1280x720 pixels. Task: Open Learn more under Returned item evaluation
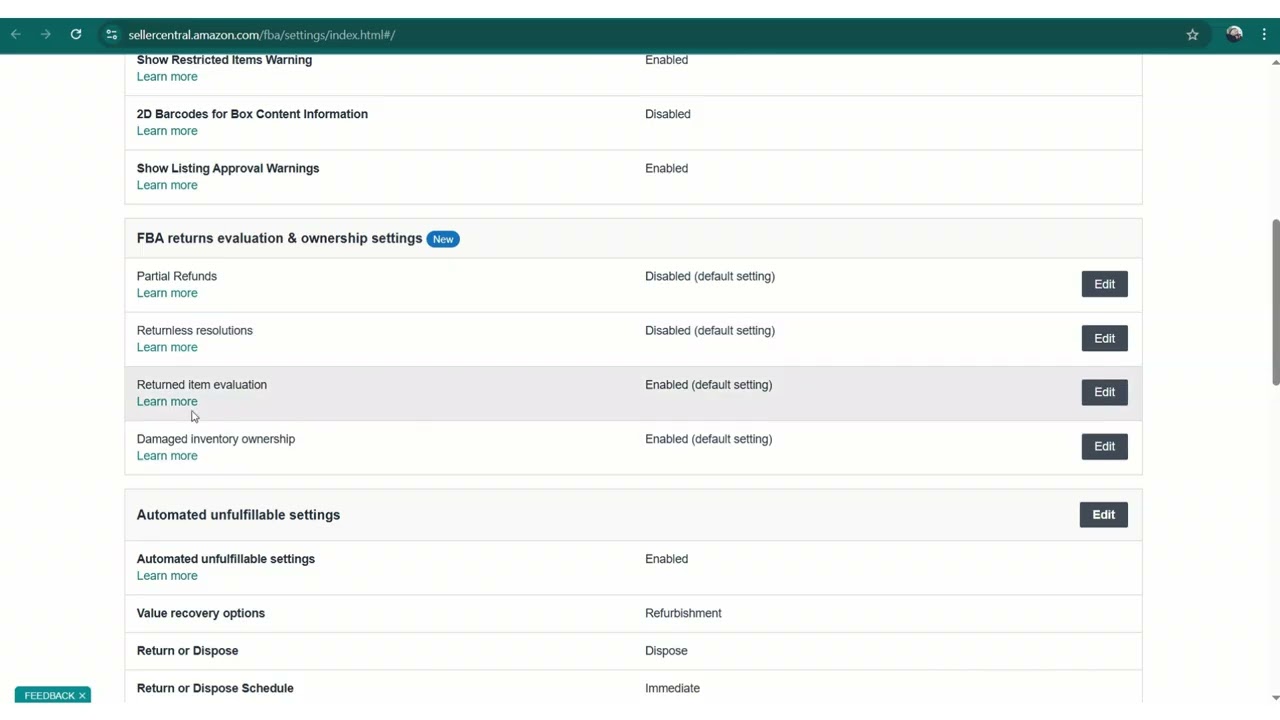click(167, 401)
